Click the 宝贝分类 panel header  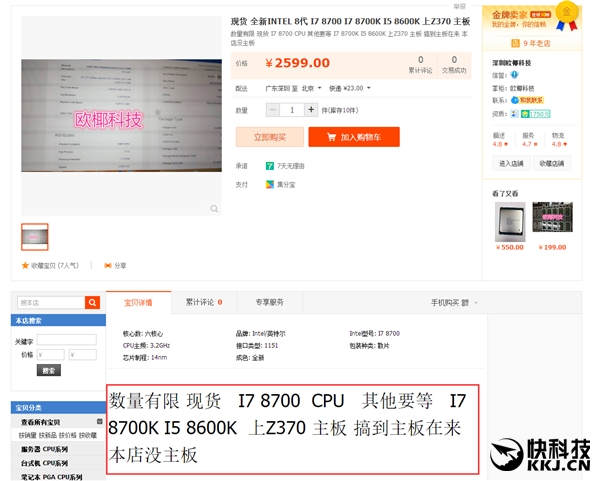(58, 408)
